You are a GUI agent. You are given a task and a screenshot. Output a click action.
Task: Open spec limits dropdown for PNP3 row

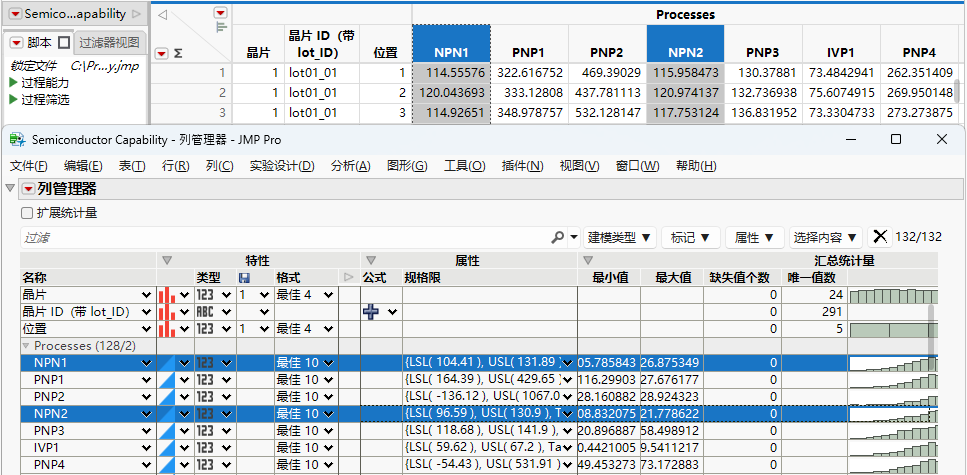pyautogui.click(x=567, y=430)
